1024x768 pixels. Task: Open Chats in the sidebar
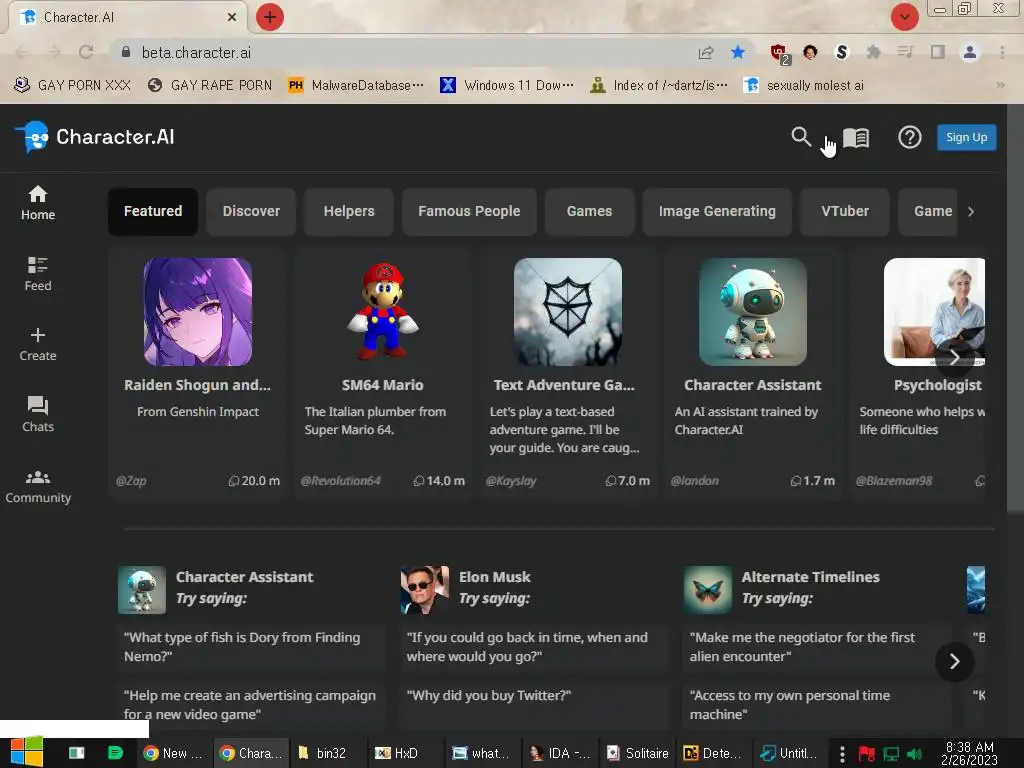tap(38, 415)
